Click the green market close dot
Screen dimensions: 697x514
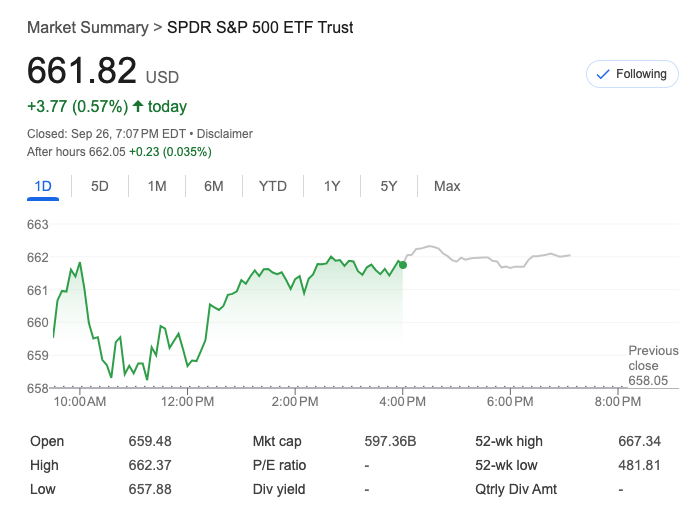402,264
